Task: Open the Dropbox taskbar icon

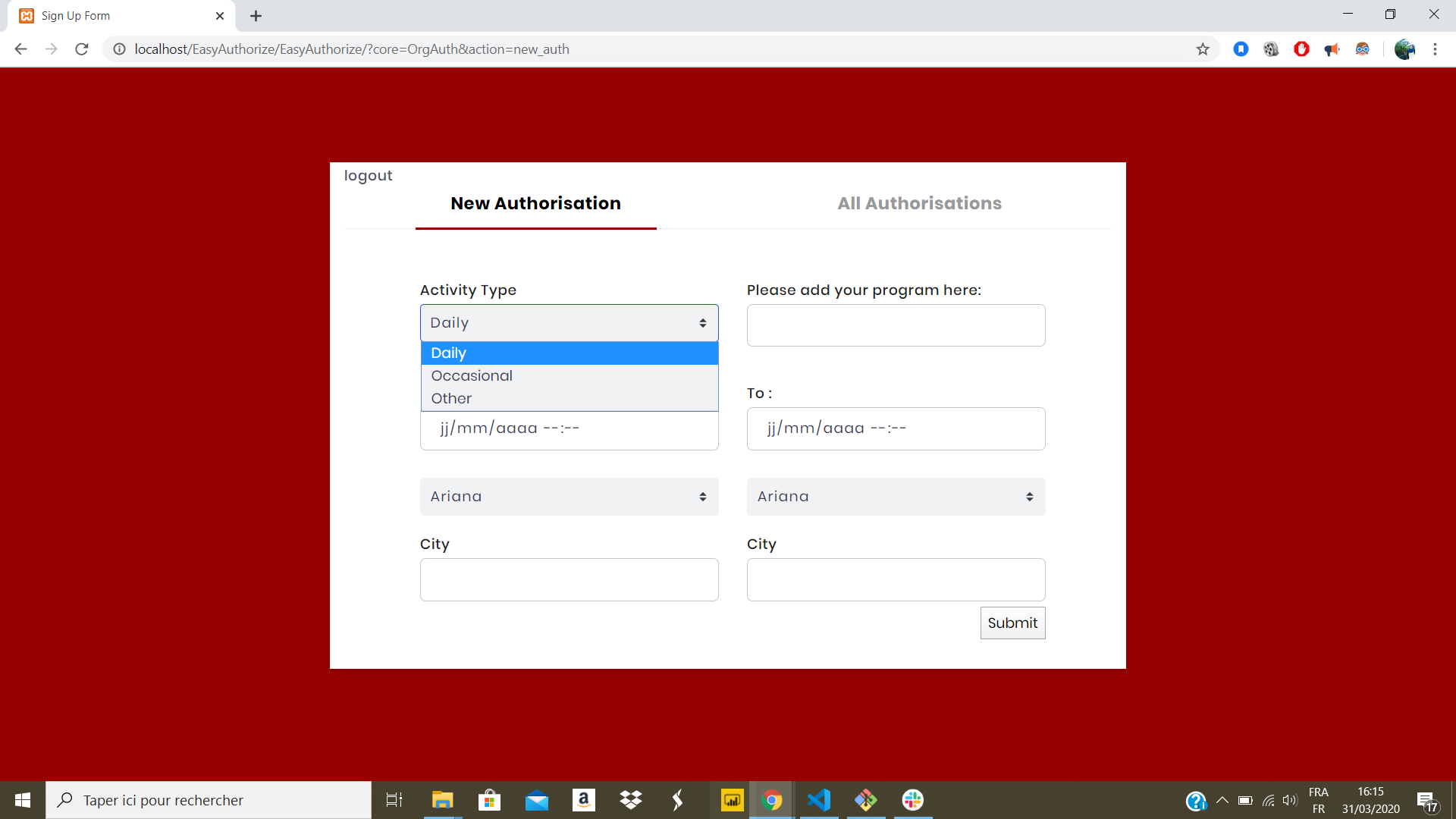Action: click(630, 800)
